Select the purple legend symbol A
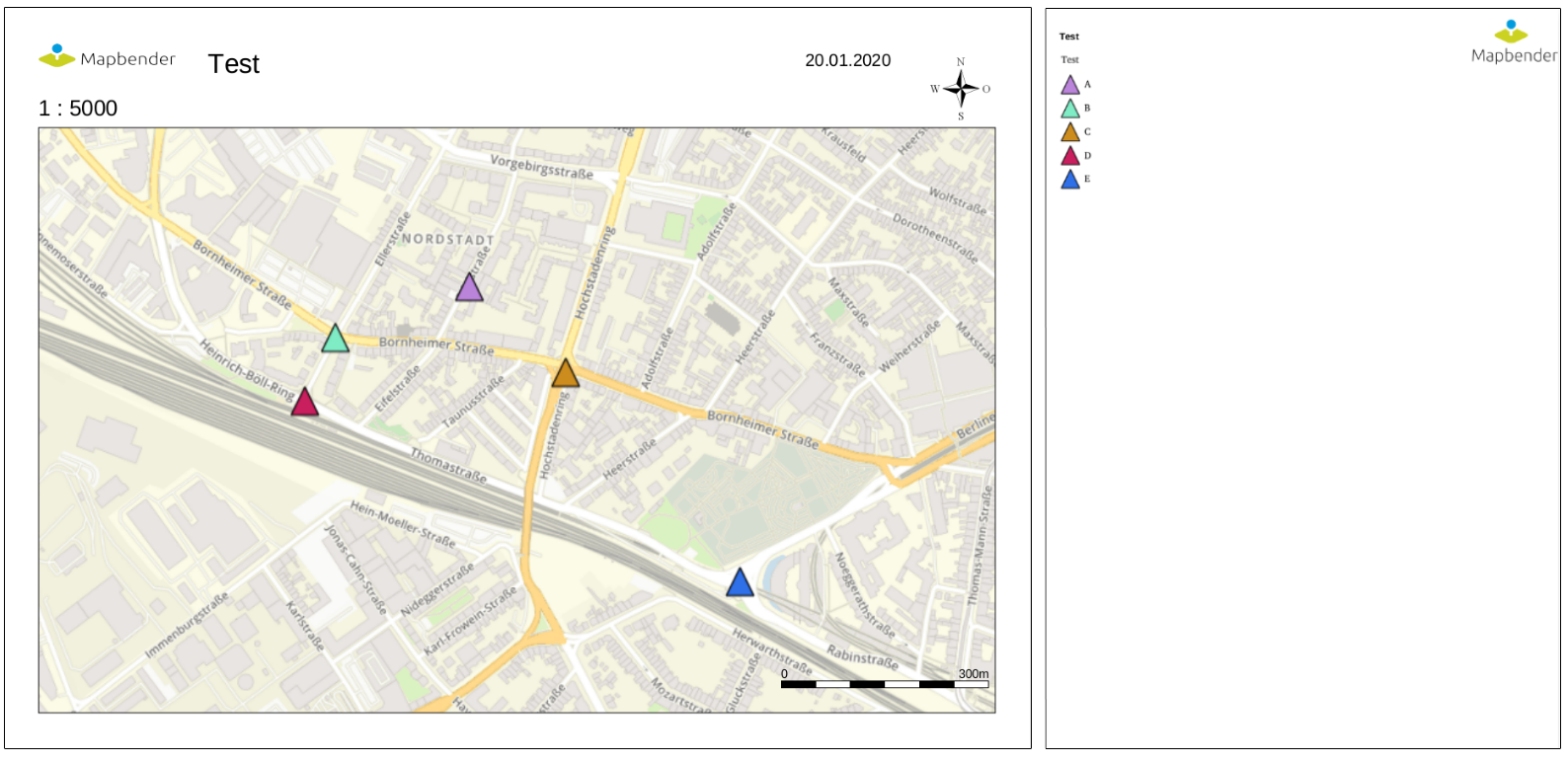 coord(1070,85)
